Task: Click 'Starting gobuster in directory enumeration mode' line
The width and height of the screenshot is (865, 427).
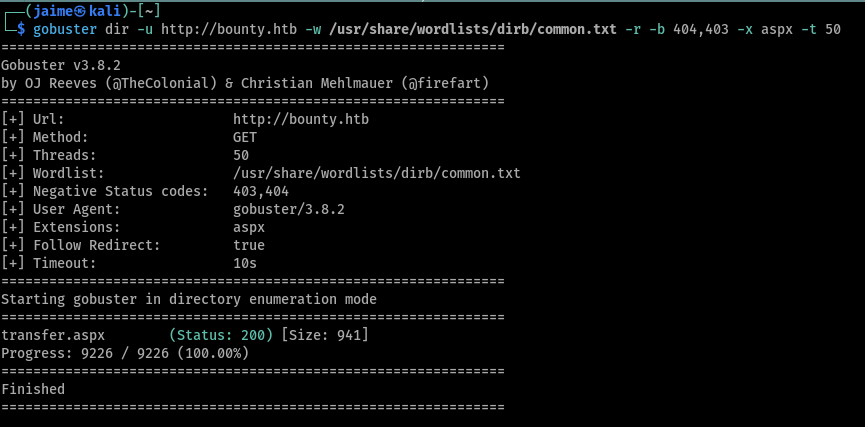Action: pos(189,300)
